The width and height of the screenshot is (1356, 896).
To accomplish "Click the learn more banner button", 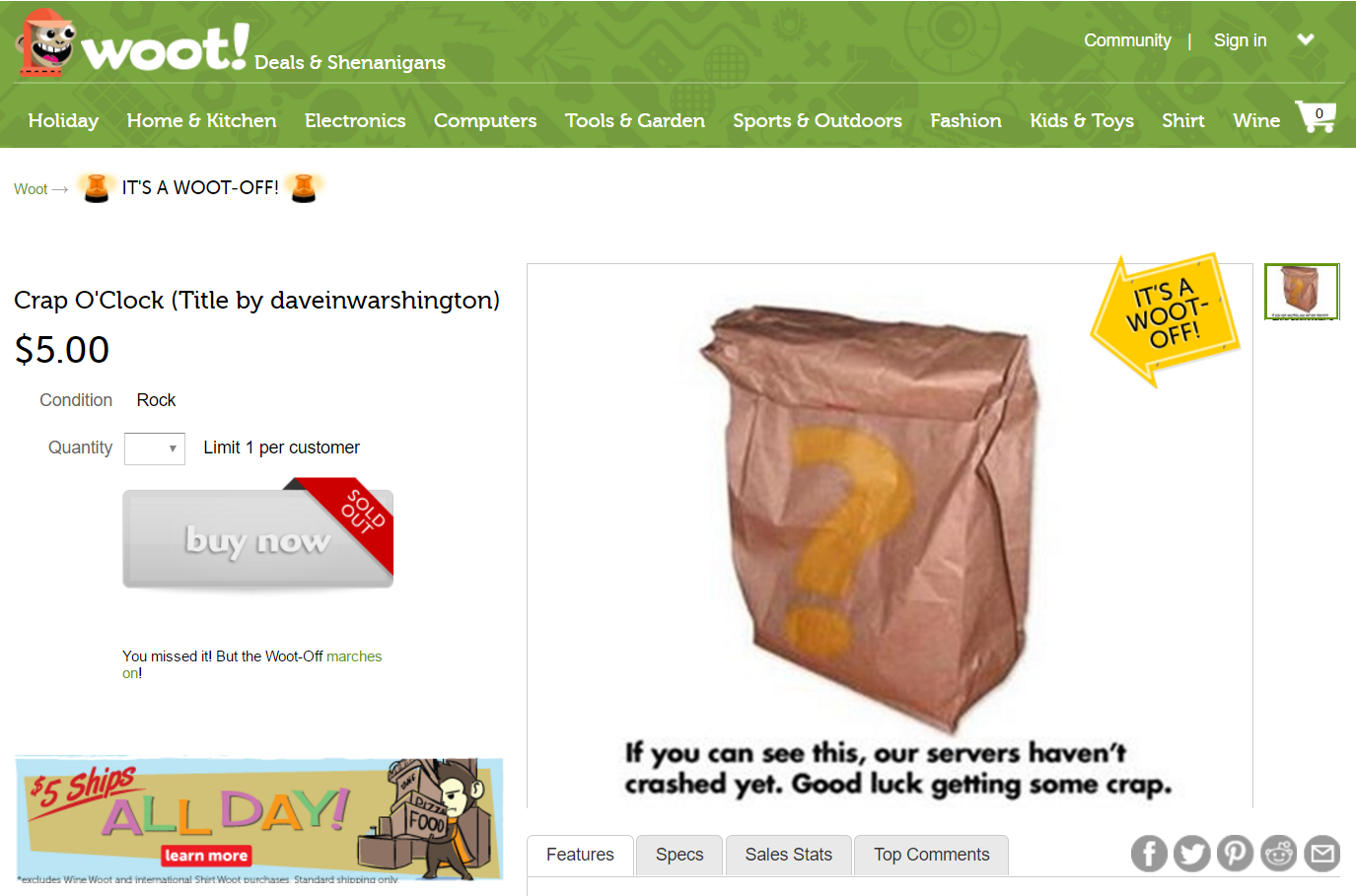I will pos(206,856).
